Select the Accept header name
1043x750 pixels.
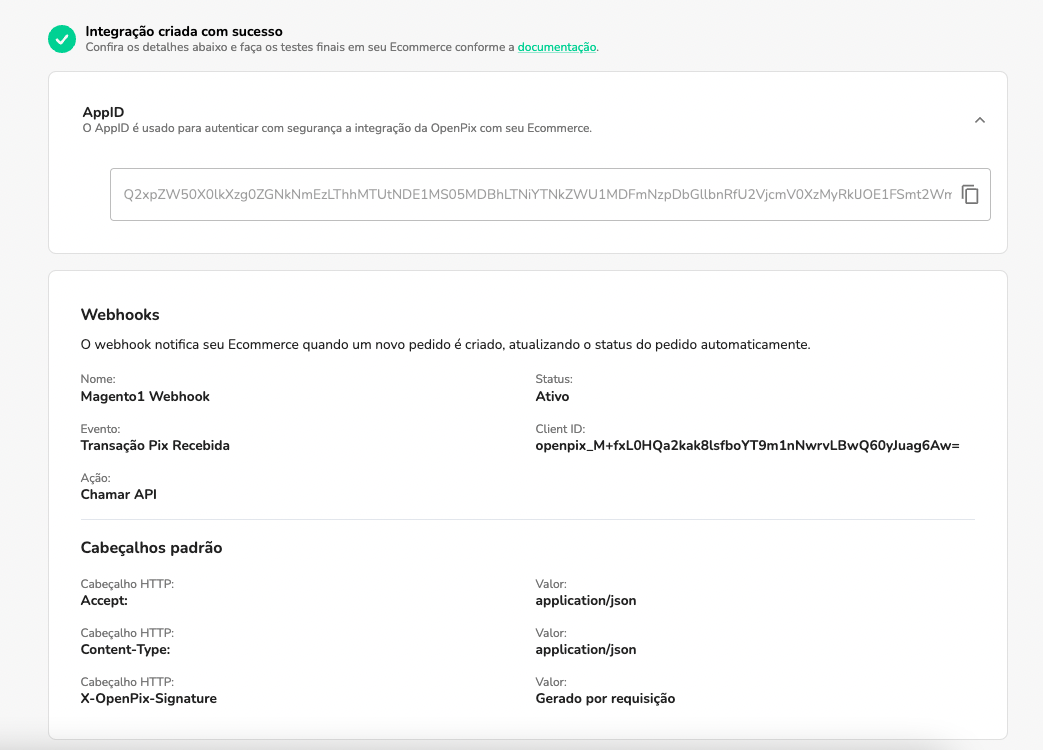[104, 600]
